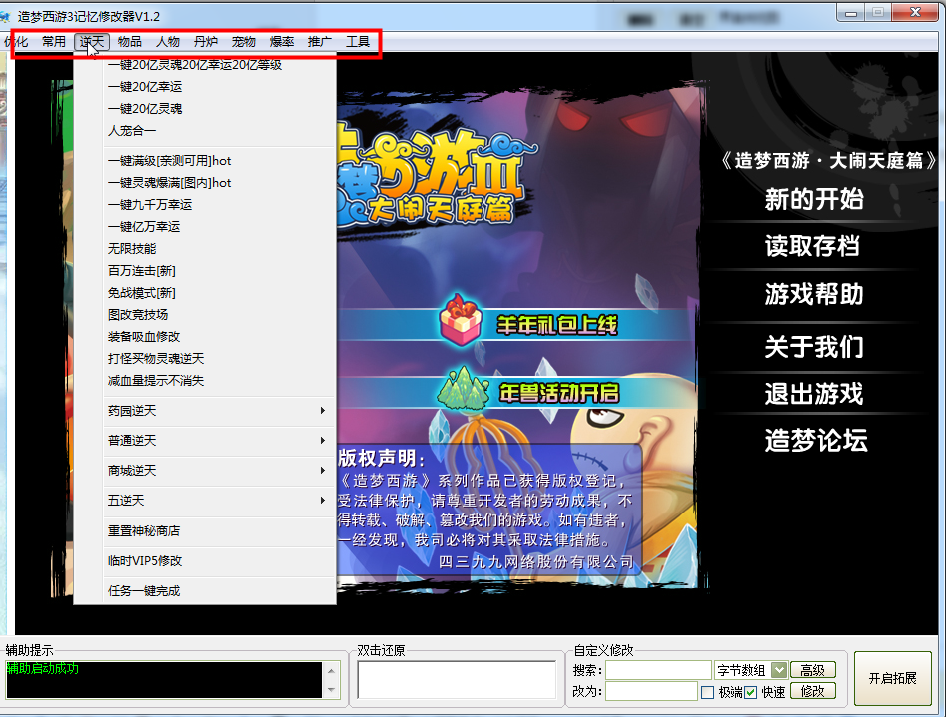
Task: Toggle the 快速 checkbox
Action: click(x=751, y=692)
